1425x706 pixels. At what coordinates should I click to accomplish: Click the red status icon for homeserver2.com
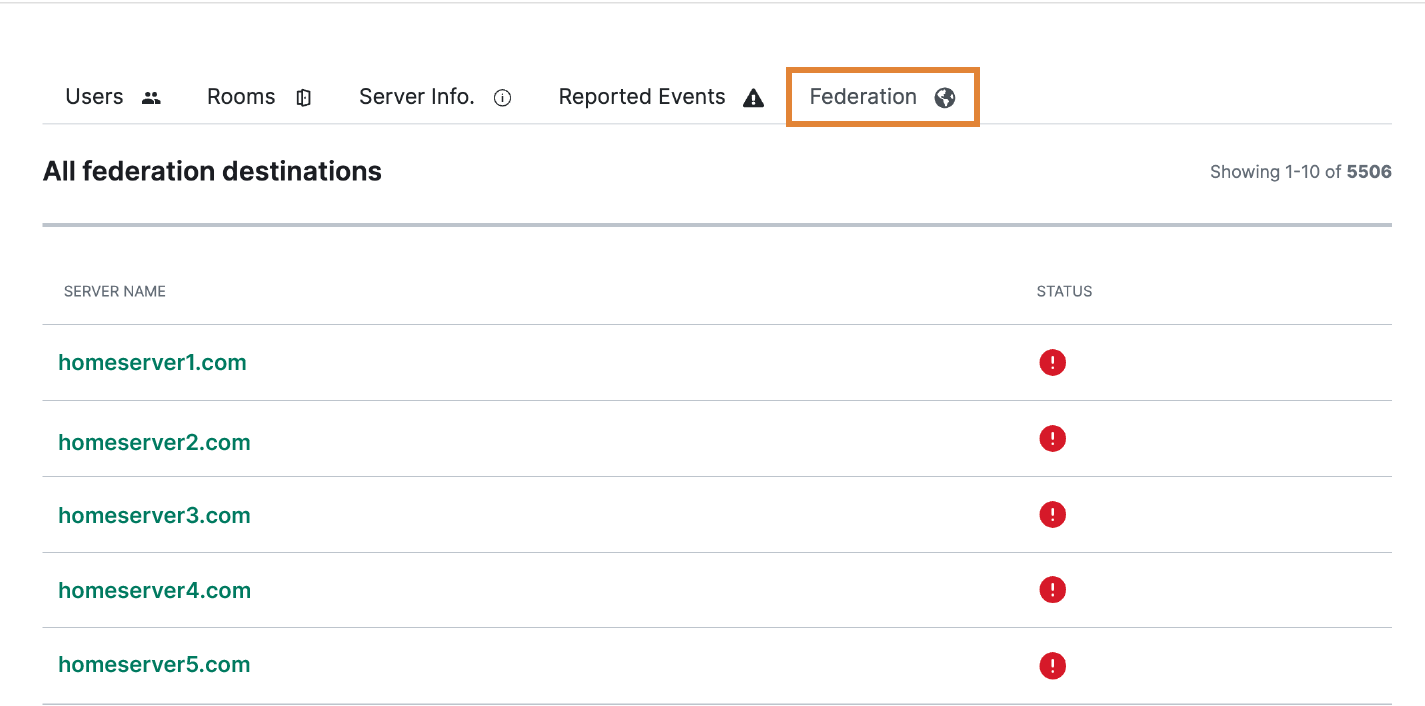(x=1052, y=439)
